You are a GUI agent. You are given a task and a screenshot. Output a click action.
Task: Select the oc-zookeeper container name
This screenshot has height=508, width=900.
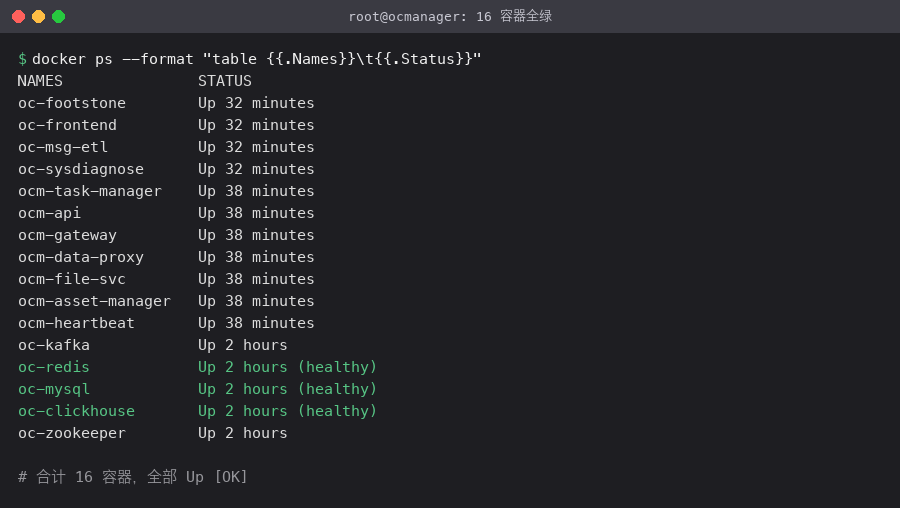click(x=72, y=433)
